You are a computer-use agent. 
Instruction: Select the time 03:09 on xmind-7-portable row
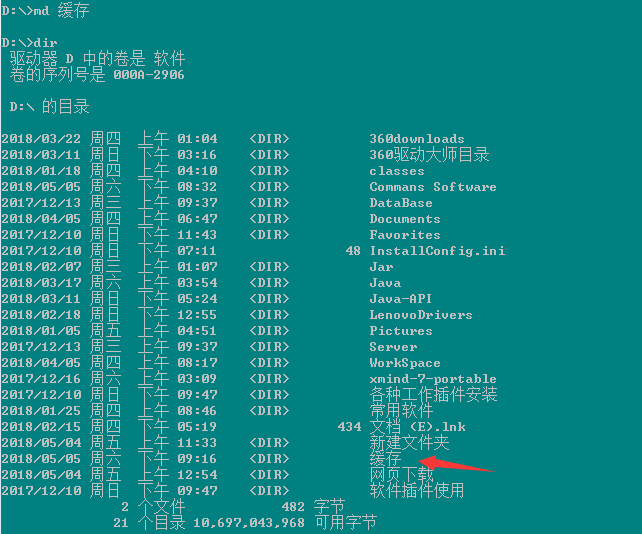pos(197,378)
